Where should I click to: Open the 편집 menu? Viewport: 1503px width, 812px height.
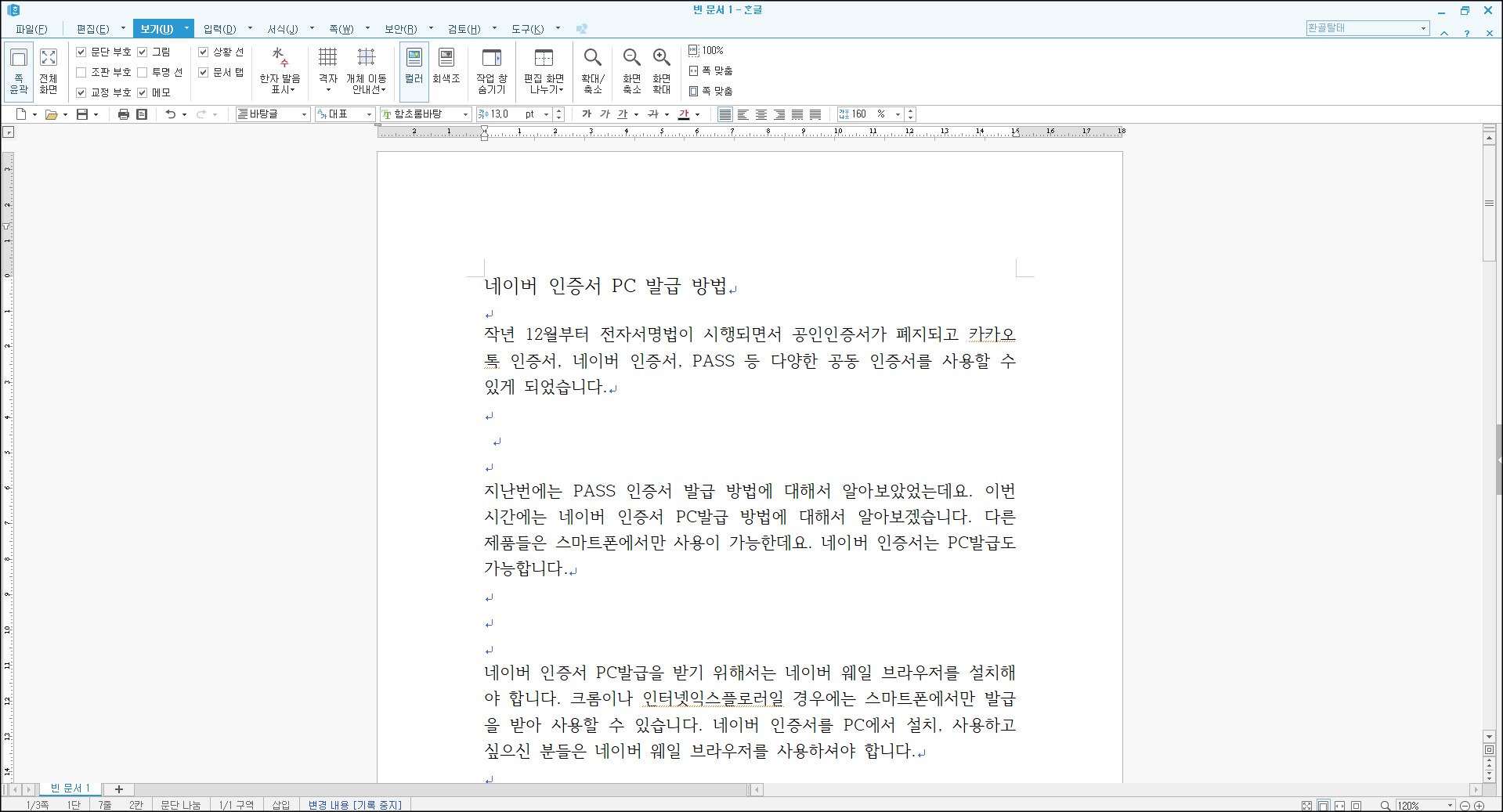click(93, 29)
